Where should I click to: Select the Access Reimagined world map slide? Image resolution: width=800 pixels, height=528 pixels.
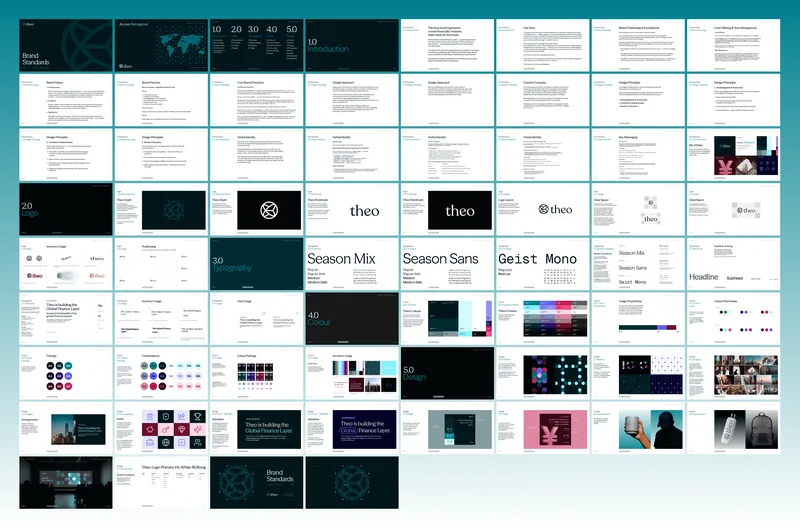click(161, 45)
